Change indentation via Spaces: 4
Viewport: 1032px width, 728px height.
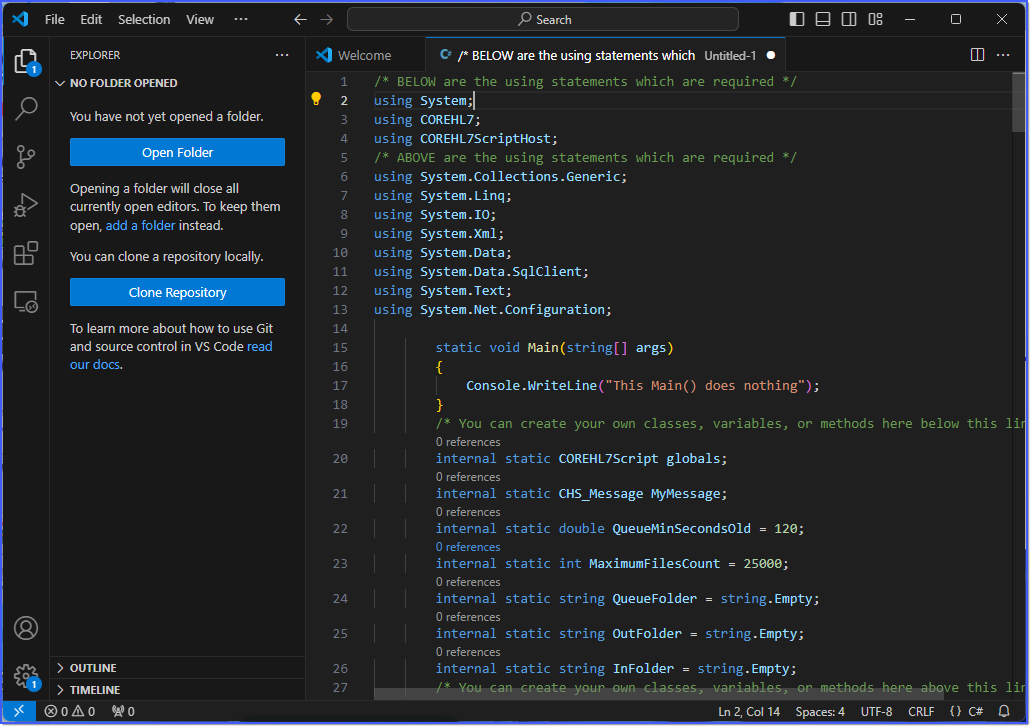(820, 712)
